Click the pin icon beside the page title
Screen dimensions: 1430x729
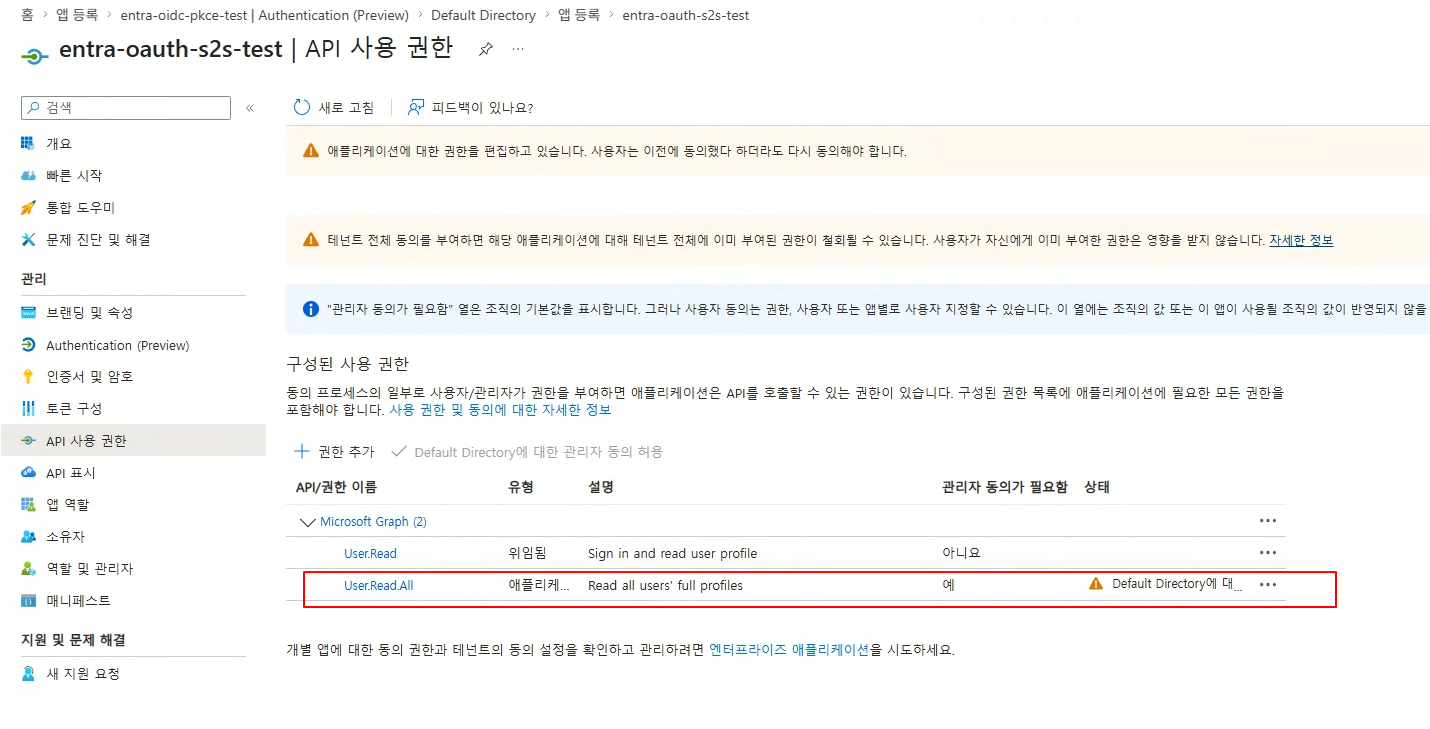click(x=485, y=49)
